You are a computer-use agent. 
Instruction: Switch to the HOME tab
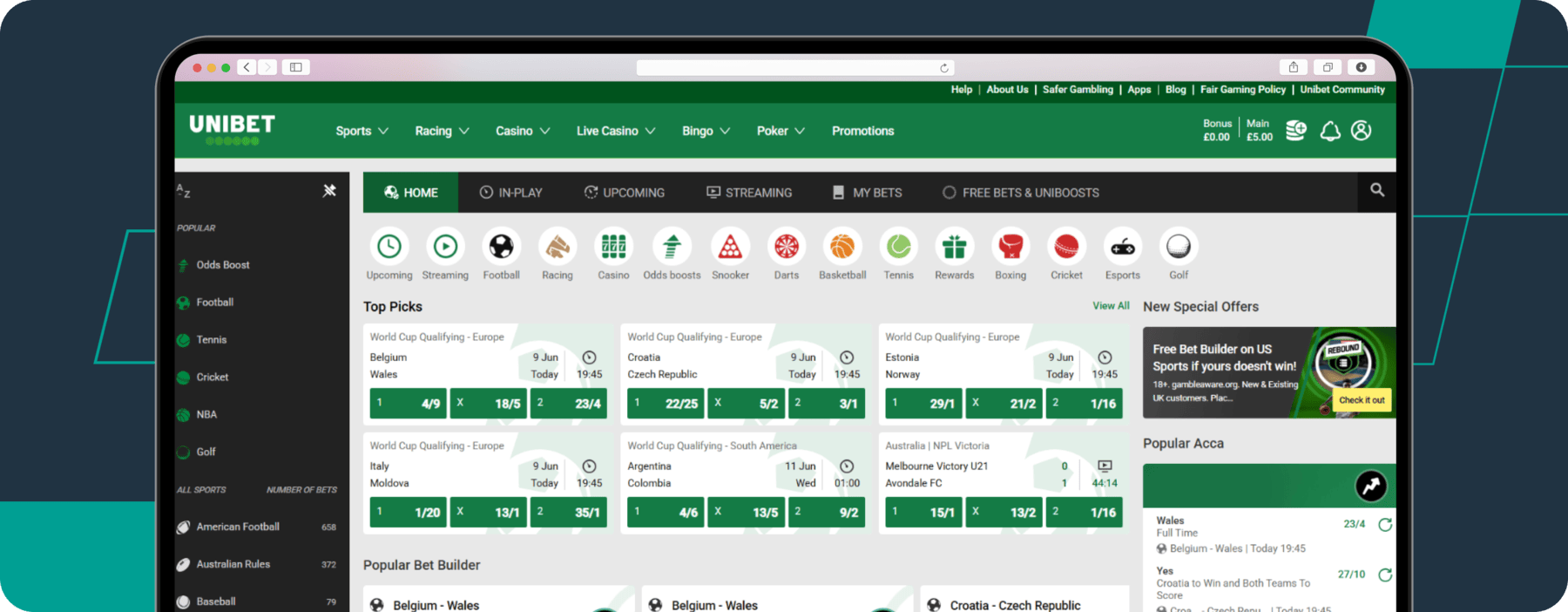pyautogui.click(x=411, y=193)
